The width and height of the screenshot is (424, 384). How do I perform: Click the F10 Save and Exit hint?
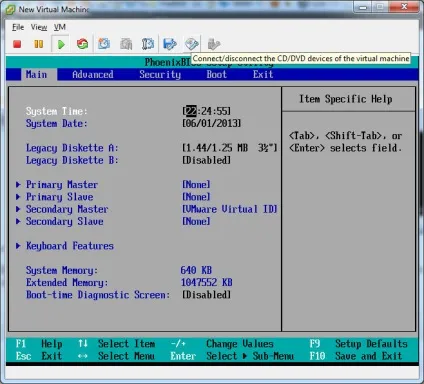[x=356, y=356]
